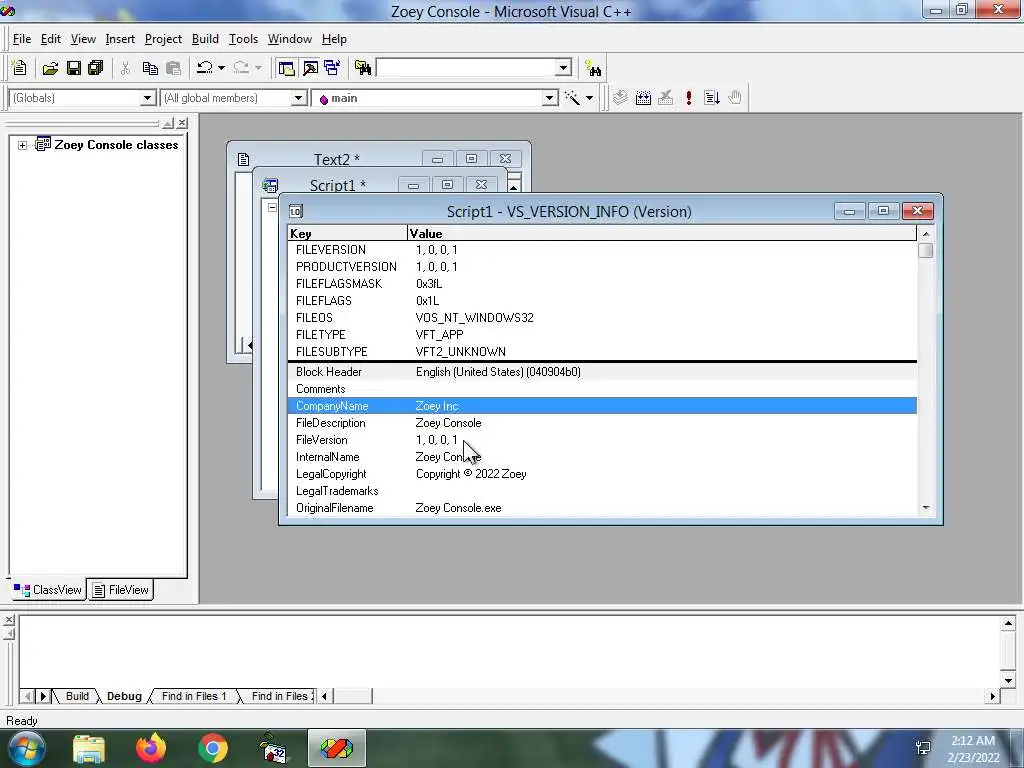
Task: Click the output pane scroll down arrow
Action: click(1008, 680)
